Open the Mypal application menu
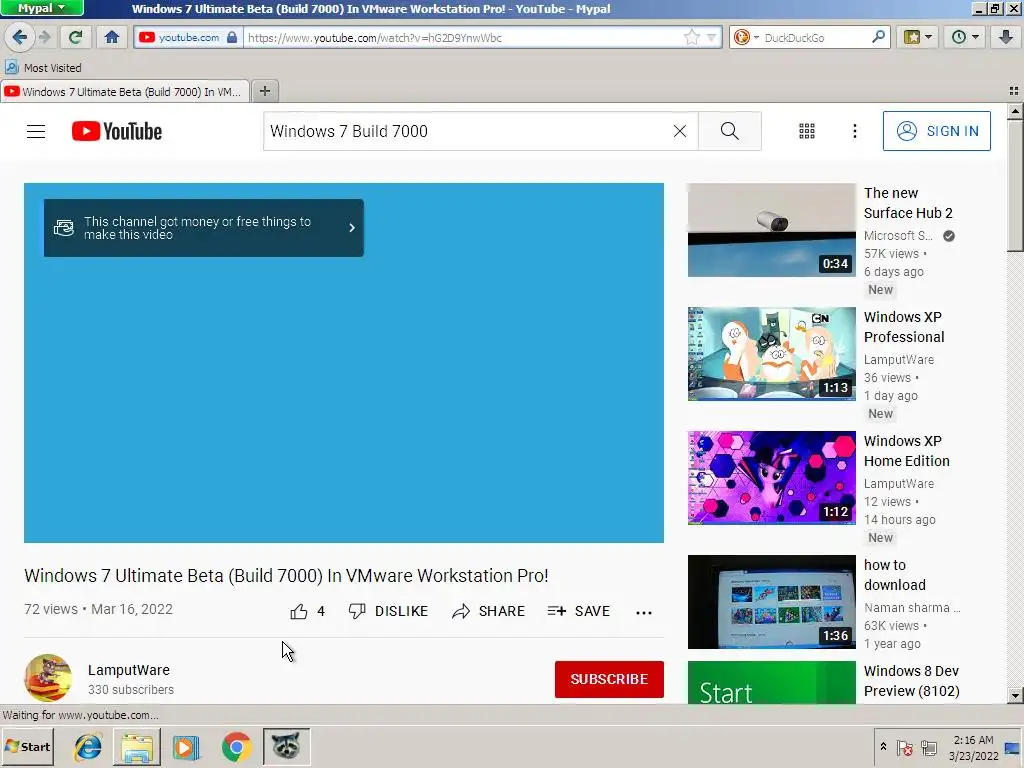1024x768 pixels. click(42, 8)
